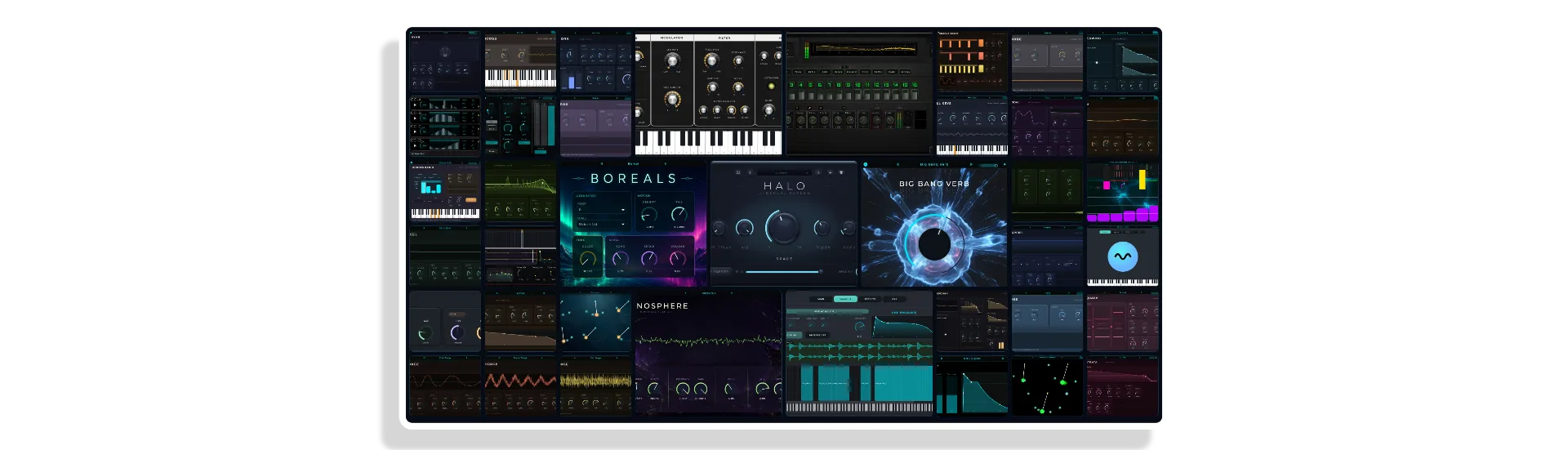Click the blue dot icon atop Big Bang Verb

coord(866,164)
